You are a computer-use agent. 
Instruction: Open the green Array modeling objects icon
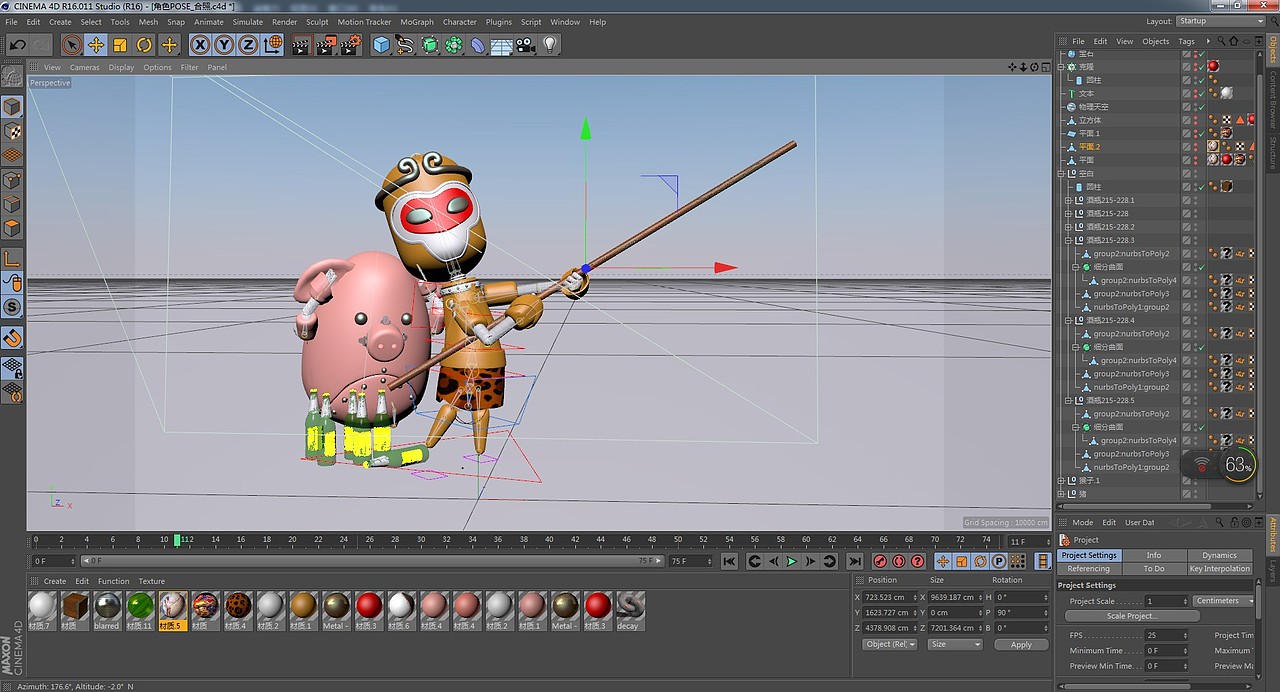pos(454,45)
